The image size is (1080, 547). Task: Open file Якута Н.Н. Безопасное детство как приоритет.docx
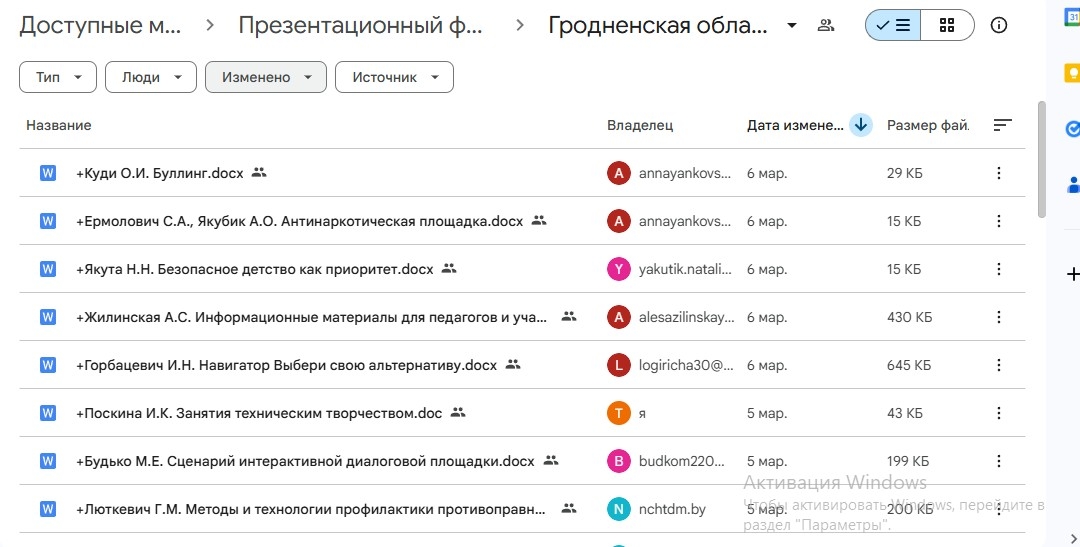point(255,269)
